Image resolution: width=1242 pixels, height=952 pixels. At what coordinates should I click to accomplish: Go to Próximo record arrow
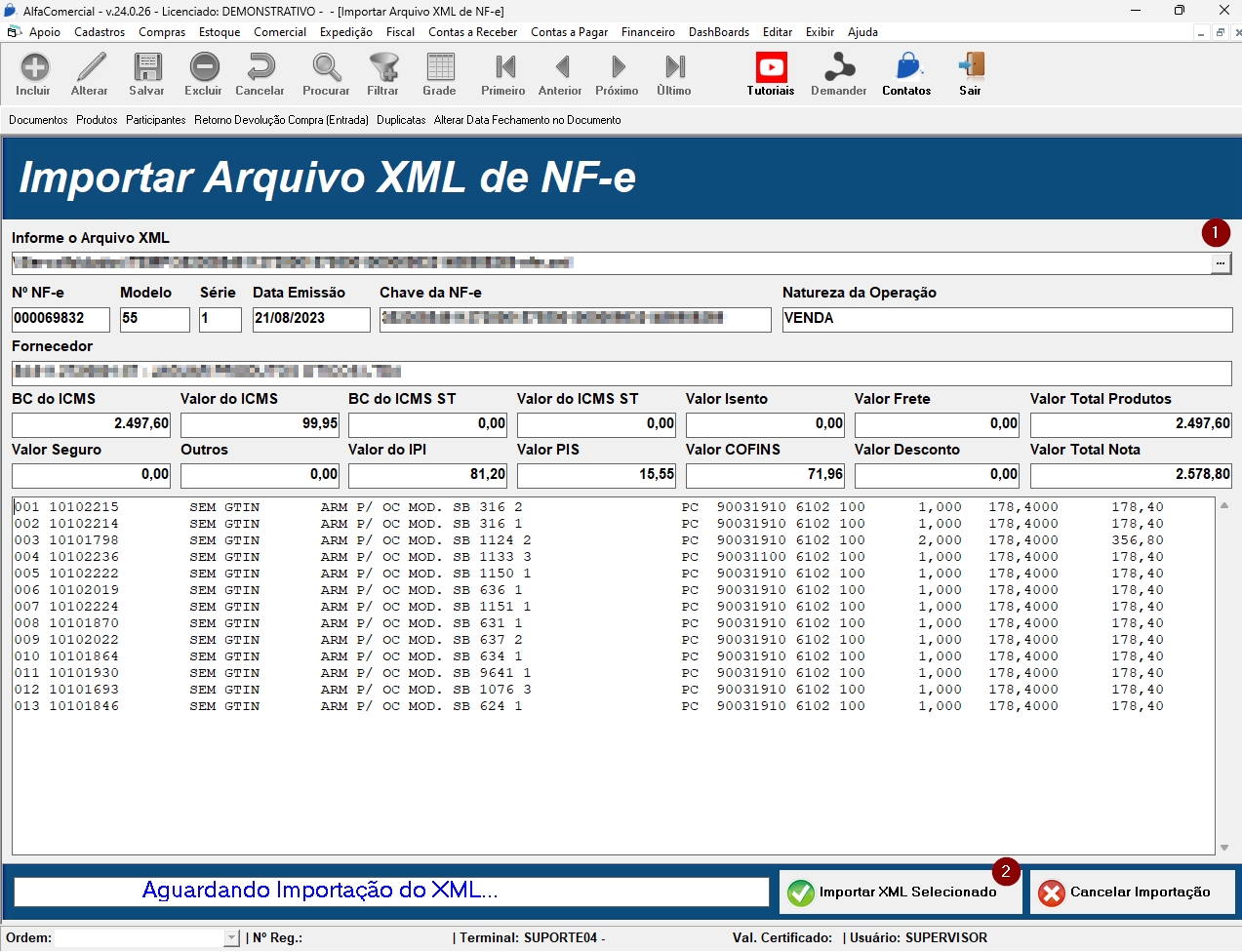pos(618,67)
